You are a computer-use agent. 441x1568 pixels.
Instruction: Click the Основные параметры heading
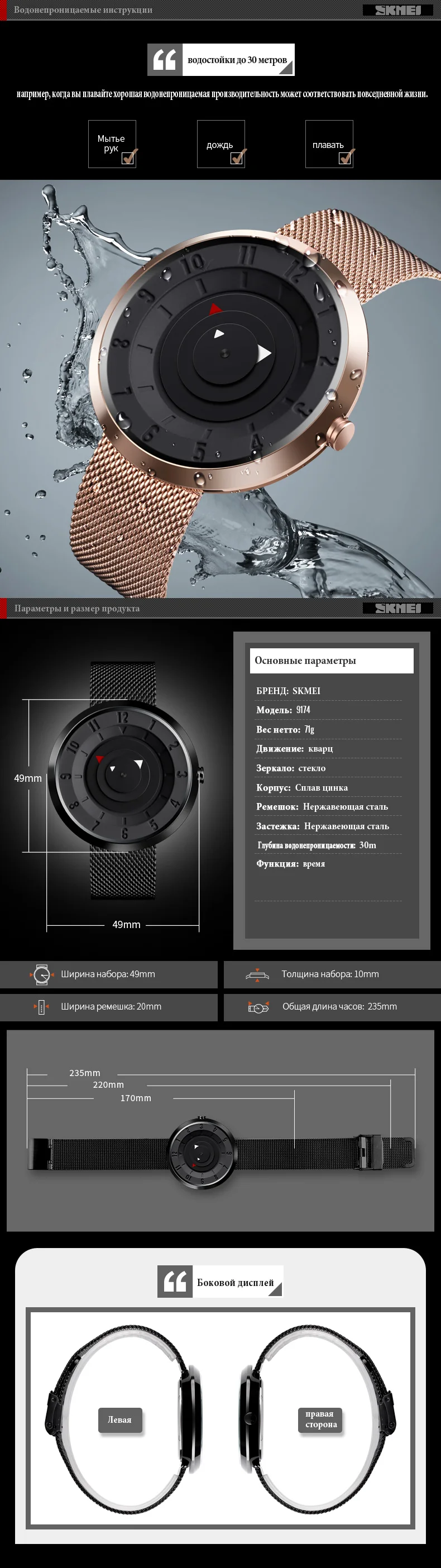tap(305, 661)
